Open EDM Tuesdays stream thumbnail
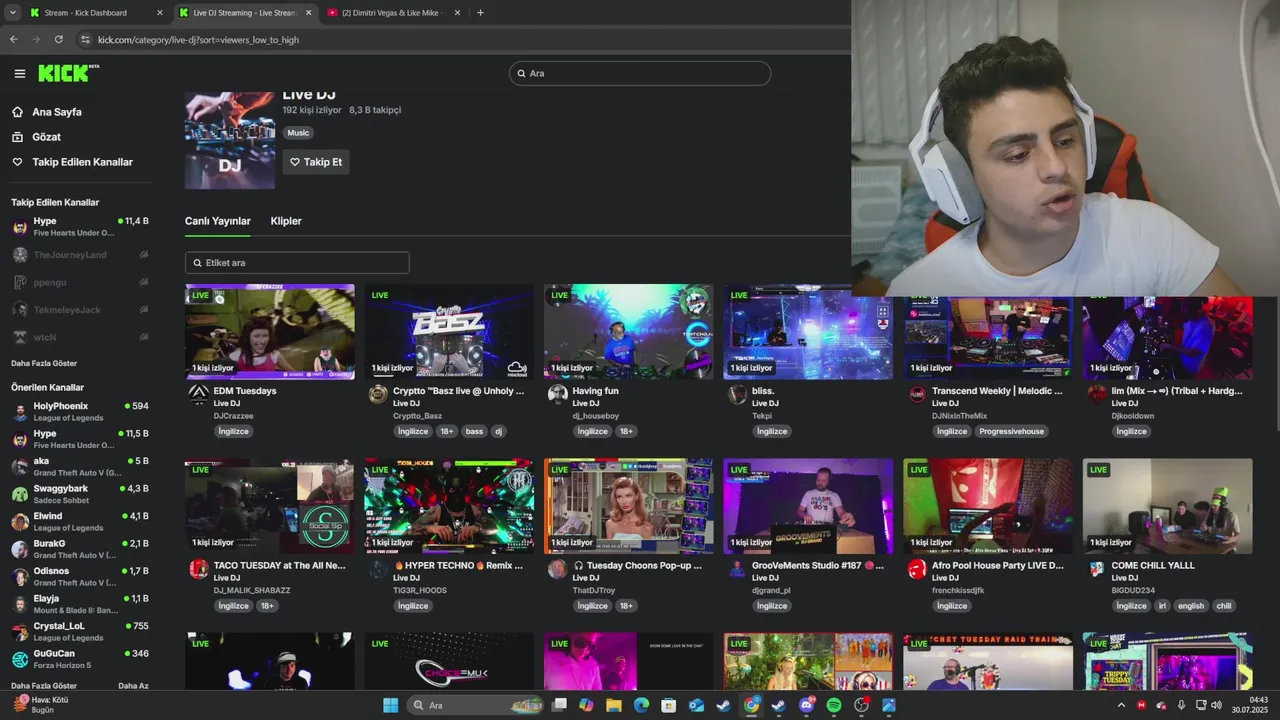 pos(269,332)
